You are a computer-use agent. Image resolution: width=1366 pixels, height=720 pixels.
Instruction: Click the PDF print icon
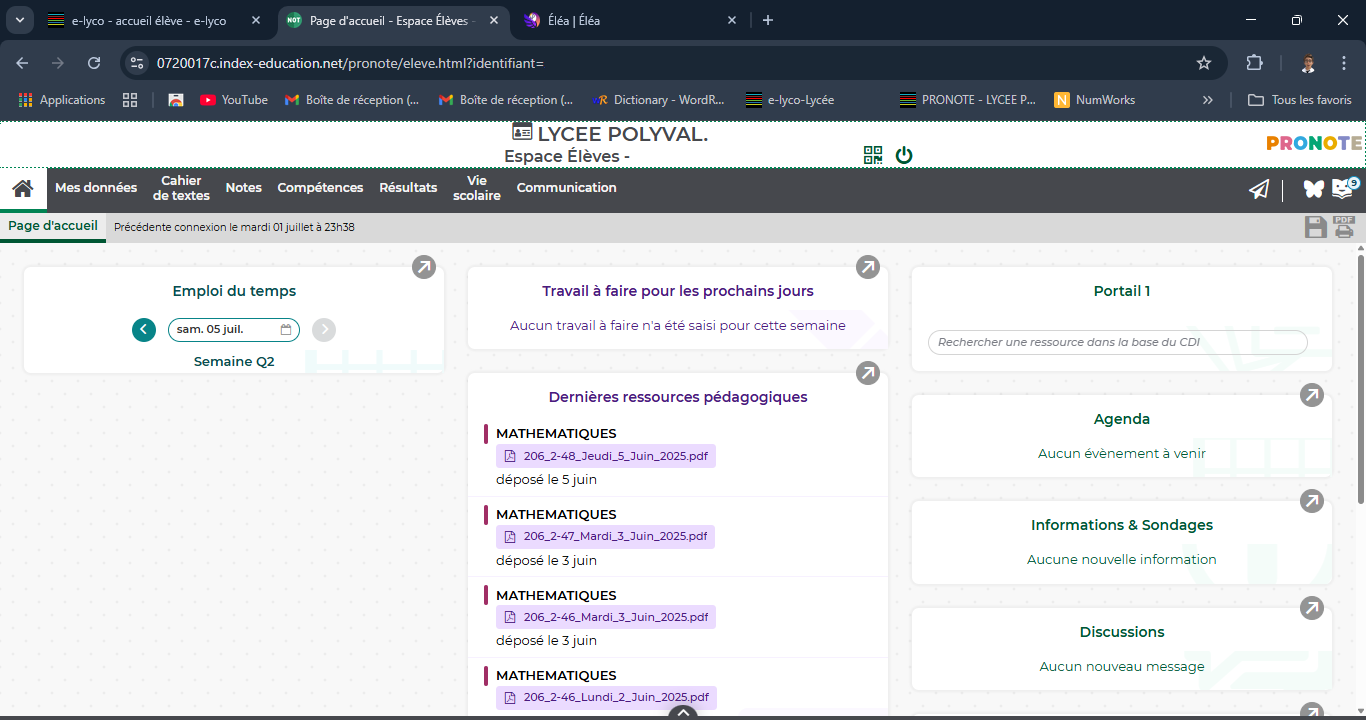click(x=1344, y=227)
